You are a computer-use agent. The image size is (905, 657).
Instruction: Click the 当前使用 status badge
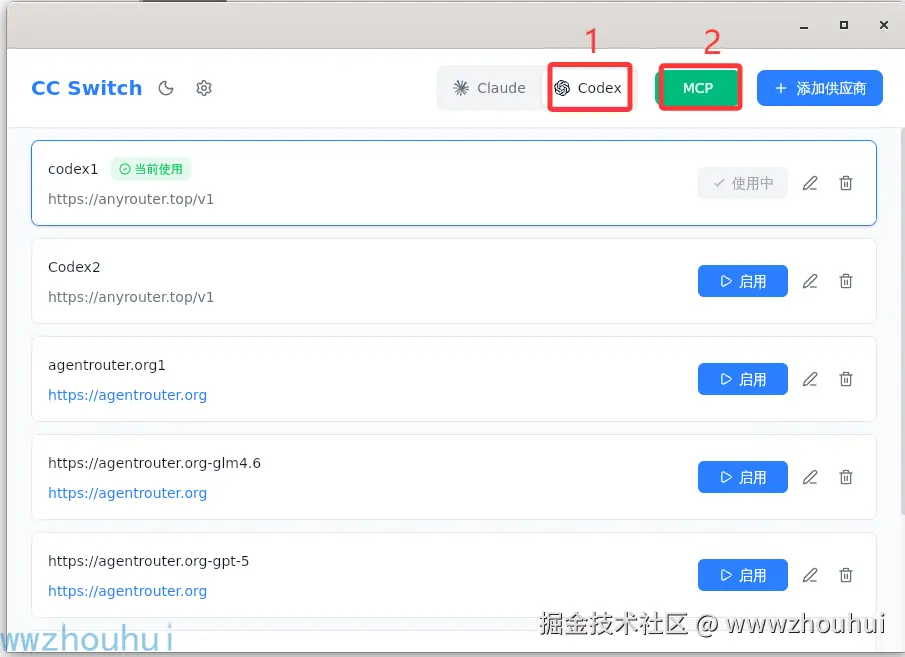[151, 169]
